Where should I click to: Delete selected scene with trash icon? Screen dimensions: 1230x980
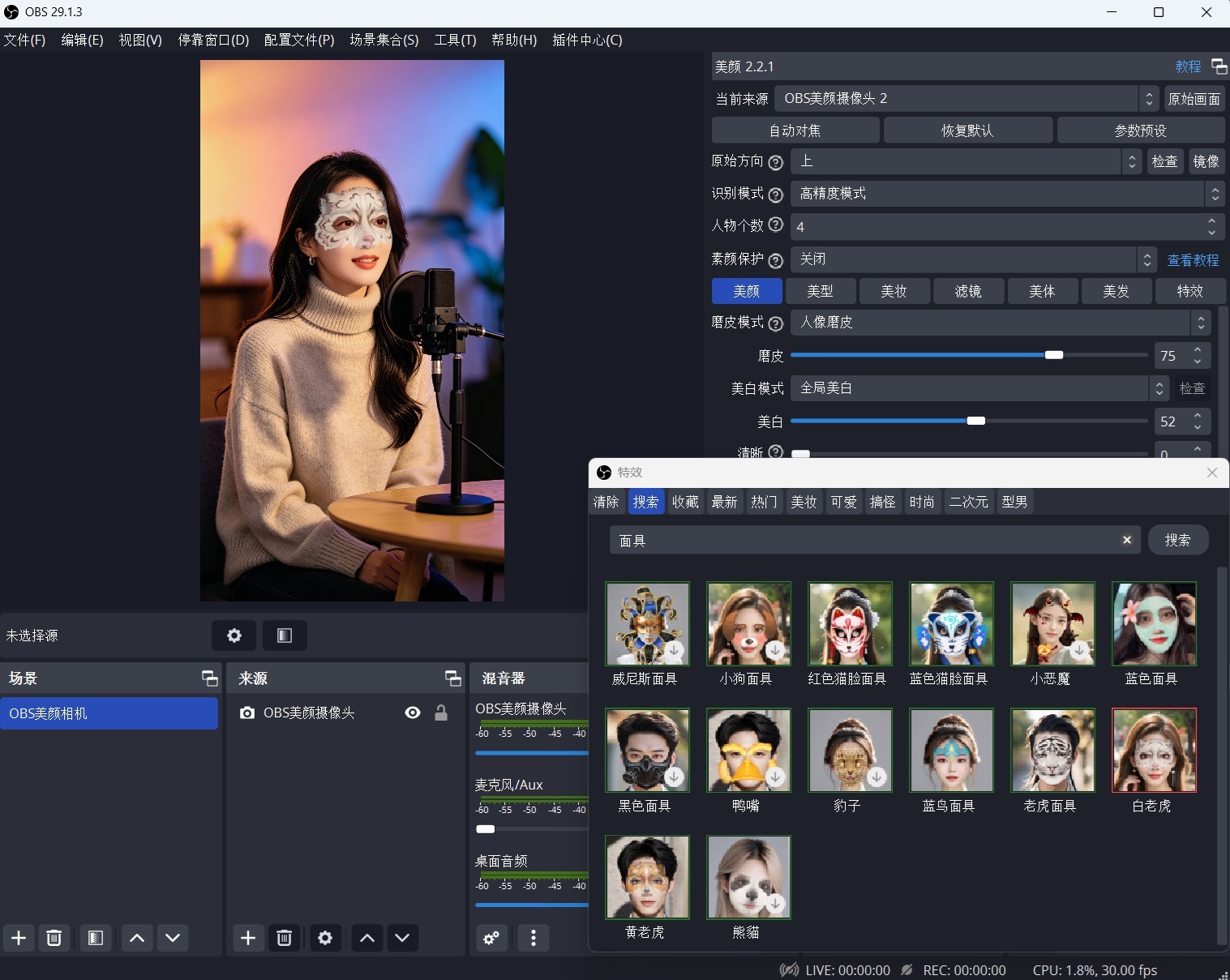pos(54,938)
